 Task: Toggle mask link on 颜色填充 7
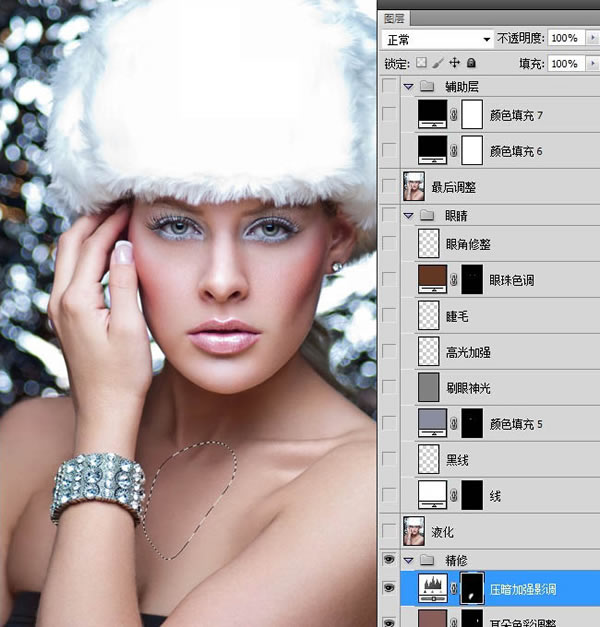(x=454, y=115)
